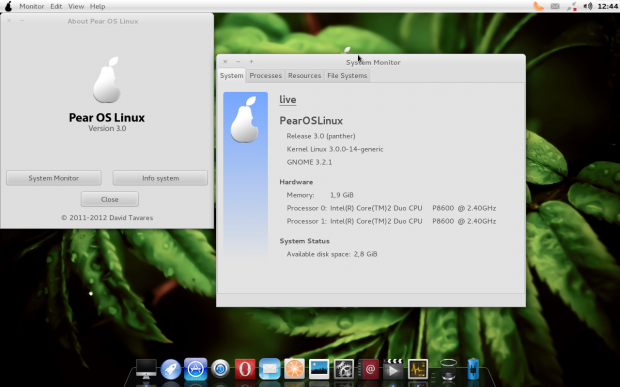Open the photo viewer icon in dock
Screen dimensions: 620x387
point(319,369)
